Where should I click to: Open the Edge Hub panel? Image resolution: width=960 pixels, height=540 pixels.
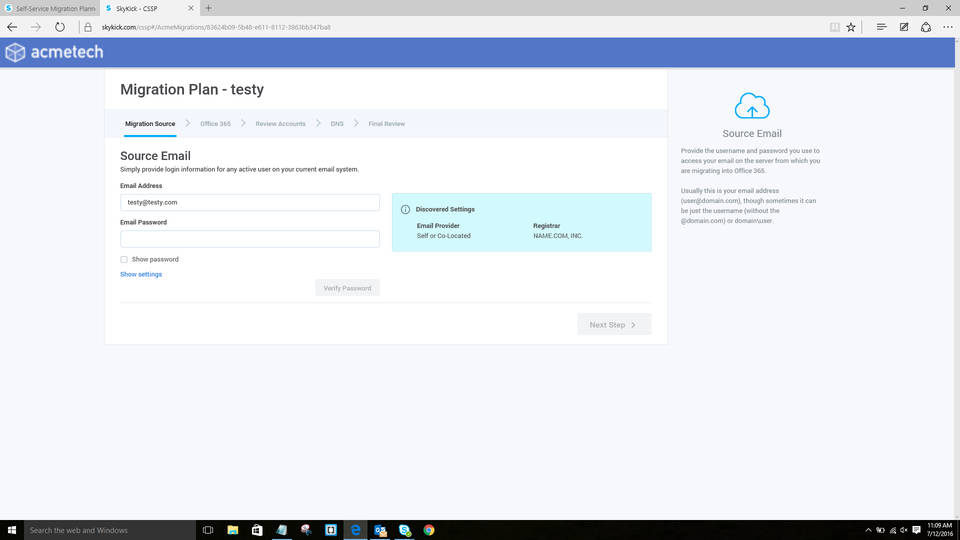(881, 27)
